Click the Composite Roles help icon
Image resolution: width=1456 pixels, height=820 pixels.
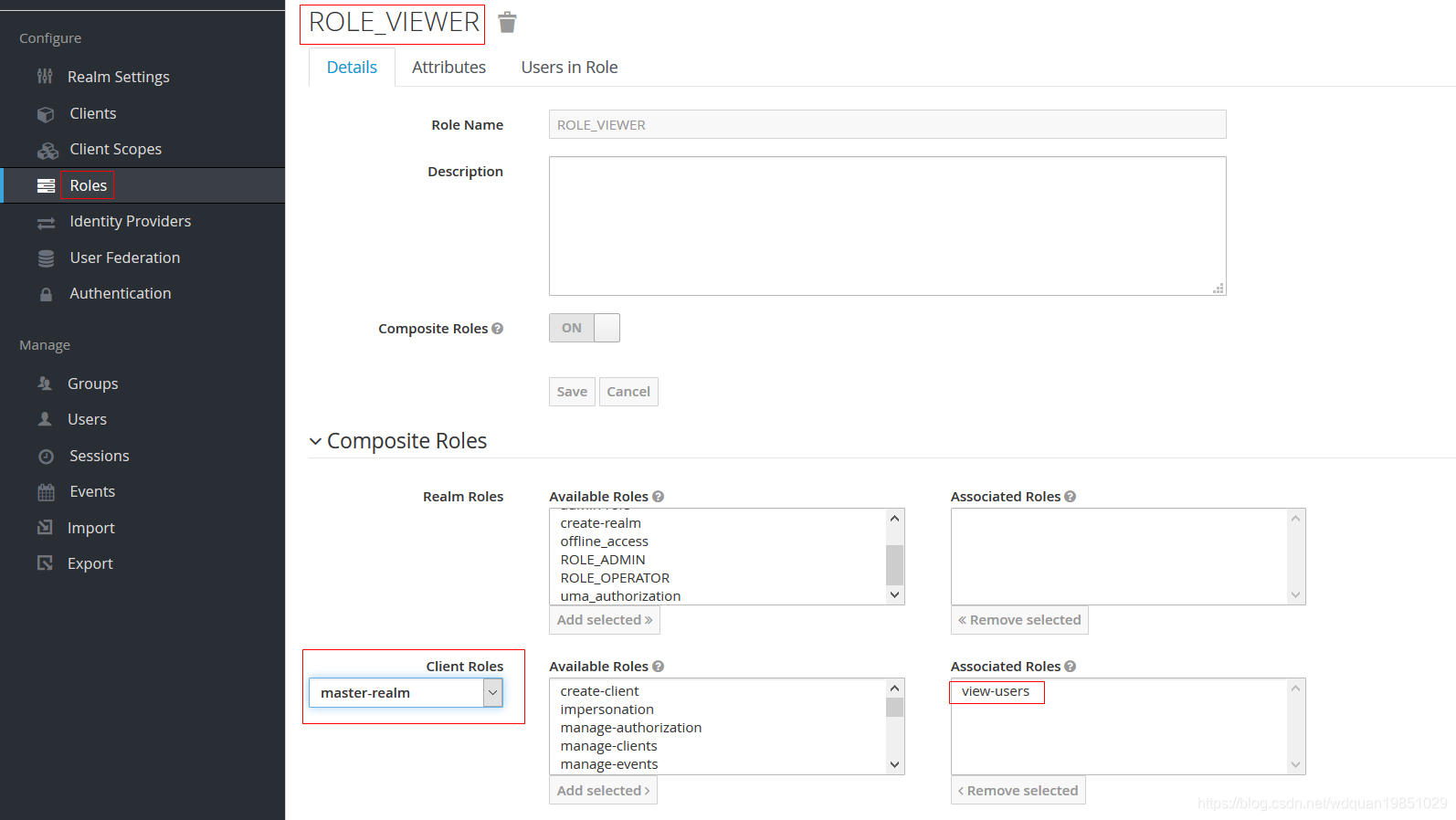(x=498, y=329)
